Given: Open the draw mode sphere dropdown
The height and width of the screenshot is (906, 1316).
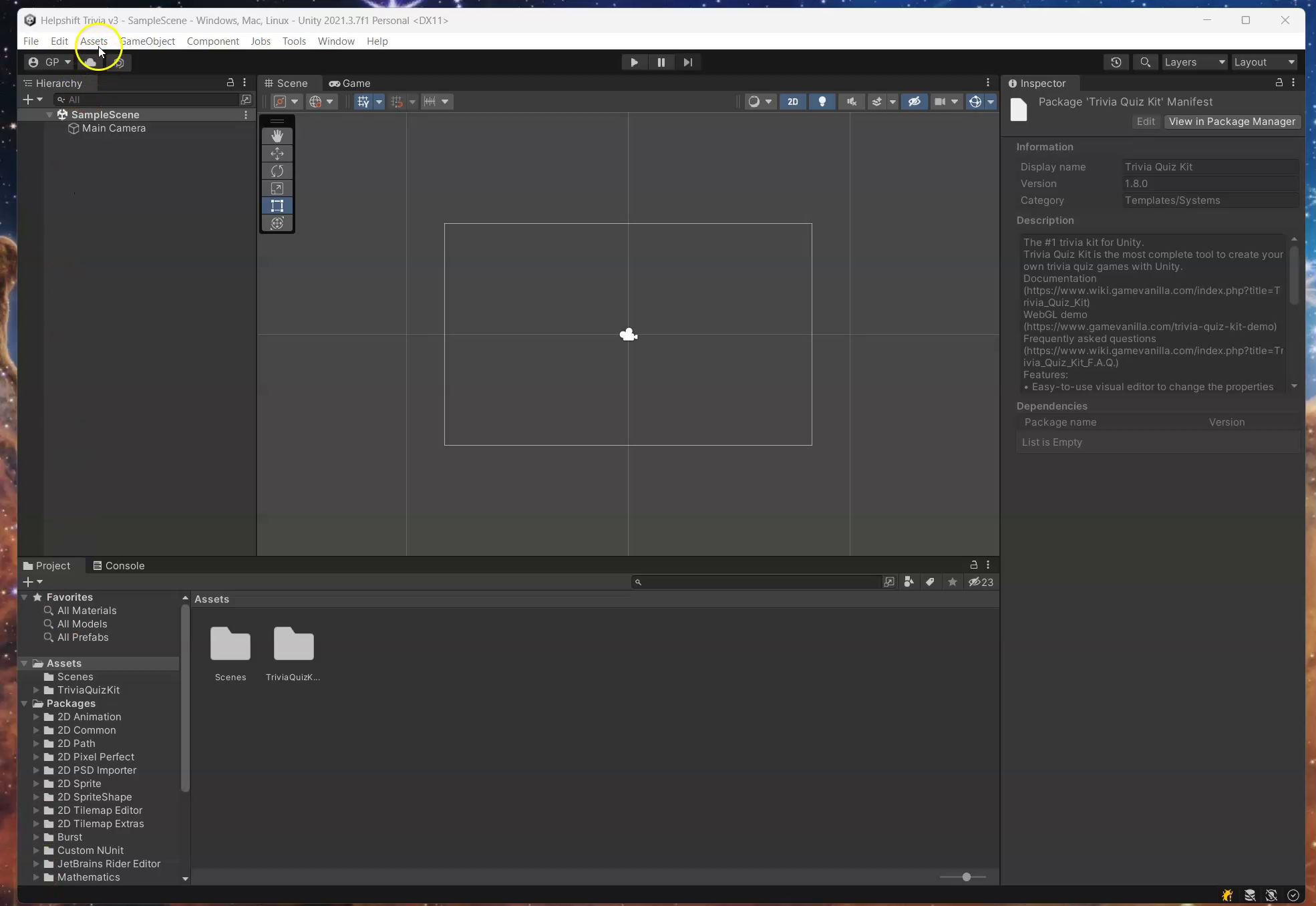Looking at the screenshot, I should (x=760, y=102).
